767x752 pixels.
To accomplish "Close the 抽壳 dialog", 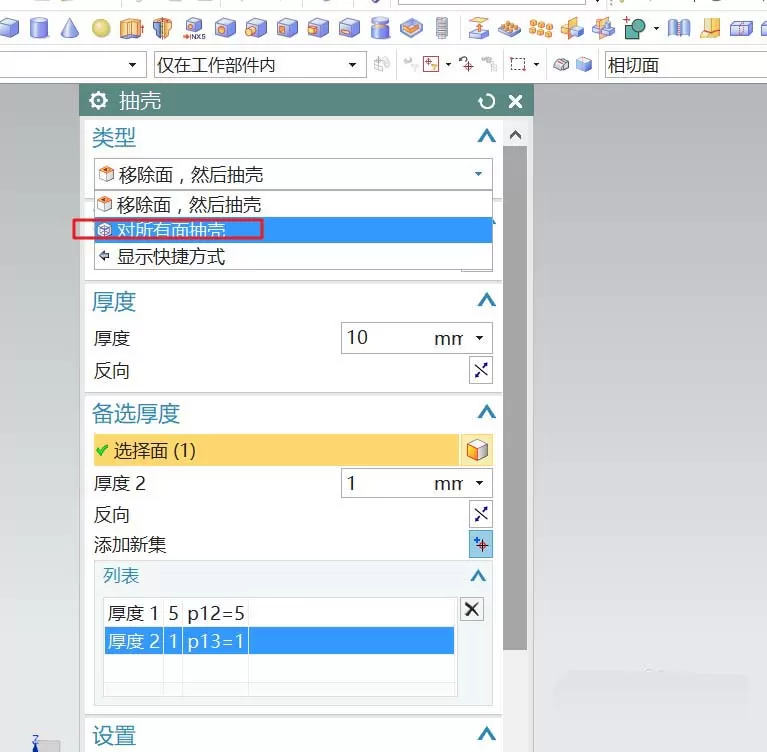I will tap(515, 101).
